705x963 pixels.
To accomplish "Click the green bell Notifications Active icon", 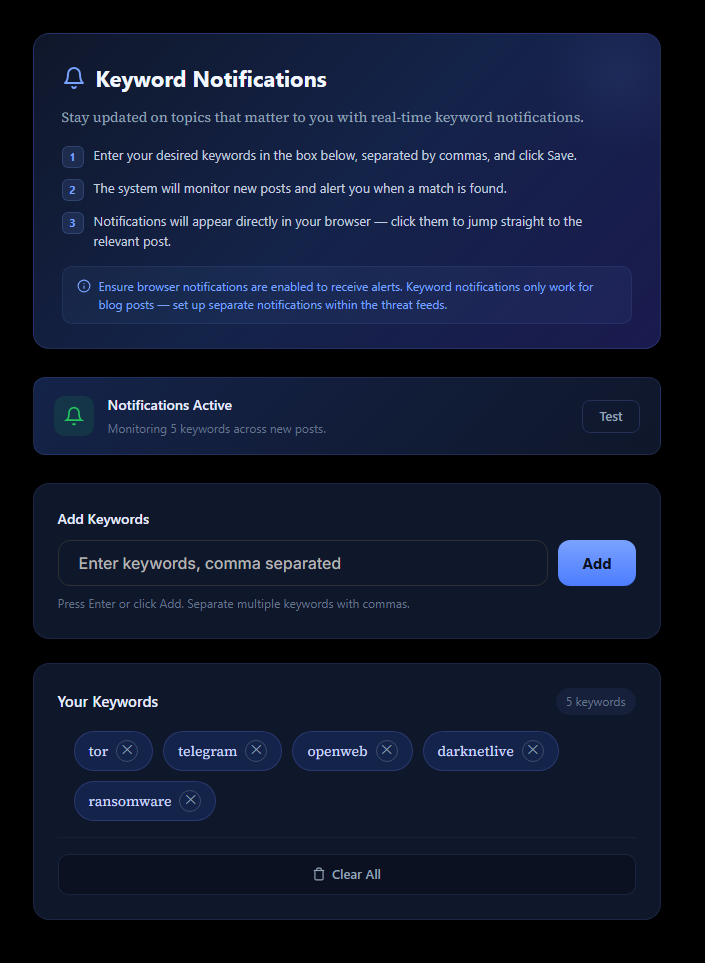I will pyautogui.click(x=74, y=416).
